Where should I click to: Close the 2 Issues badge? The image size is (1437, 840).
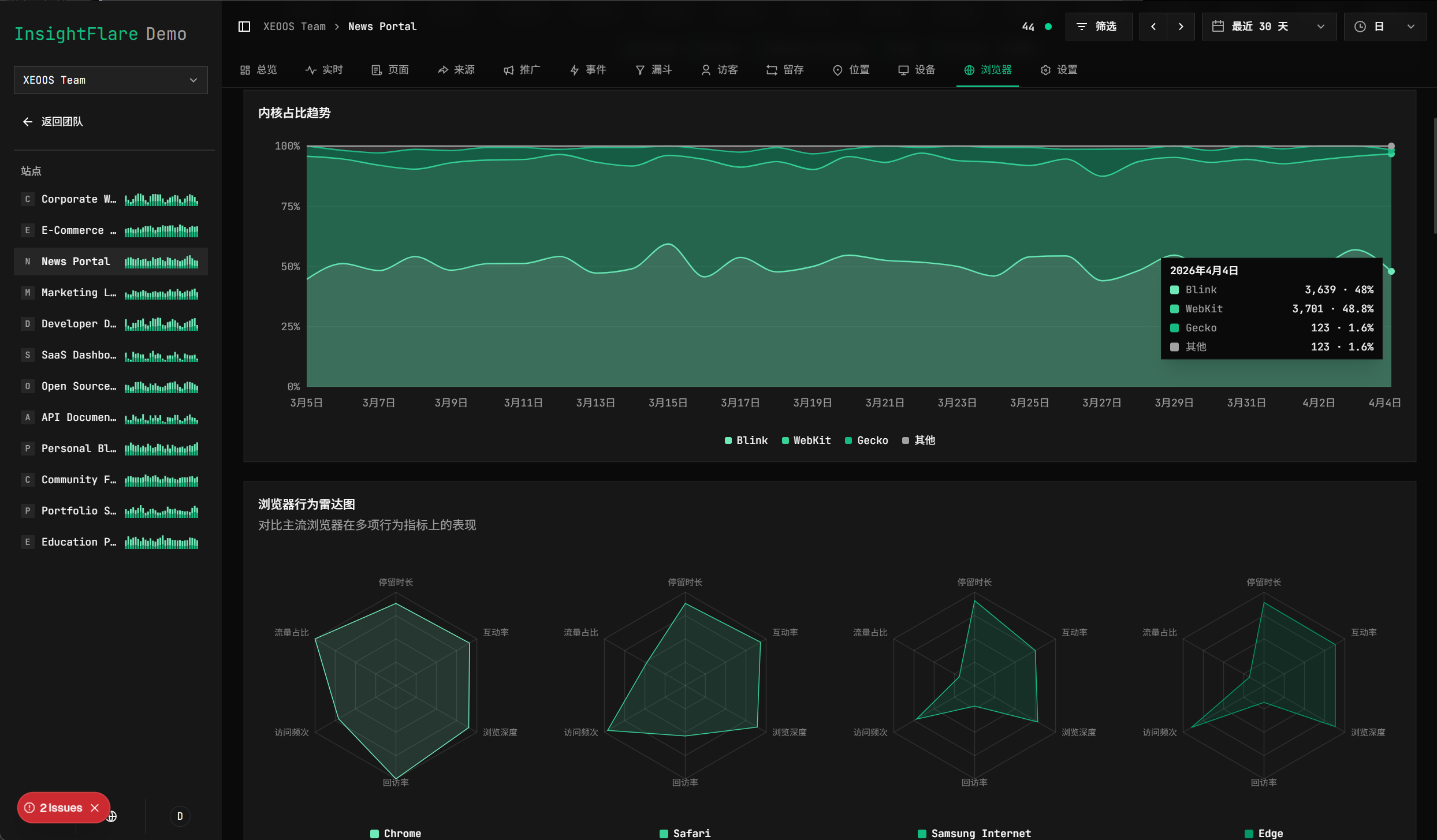(x=95, y=808)
